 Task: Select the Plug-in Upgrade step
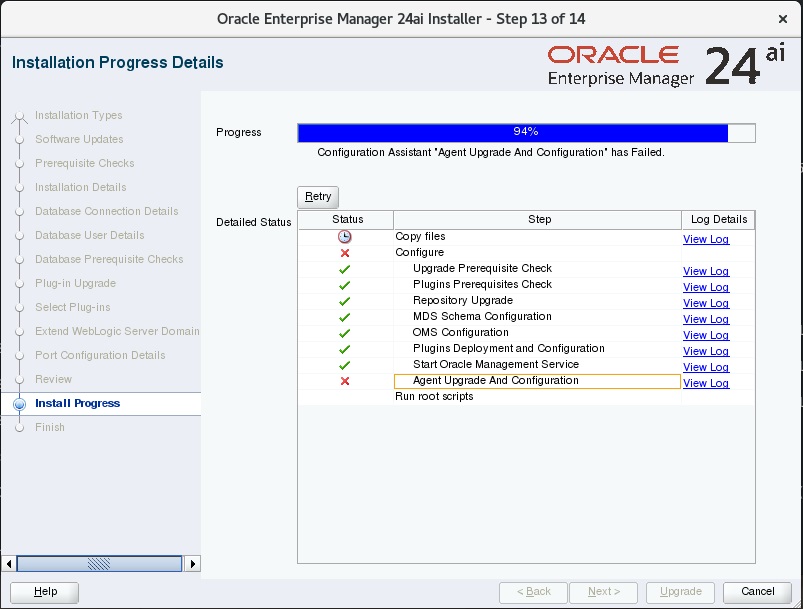[x=75, y=284]
